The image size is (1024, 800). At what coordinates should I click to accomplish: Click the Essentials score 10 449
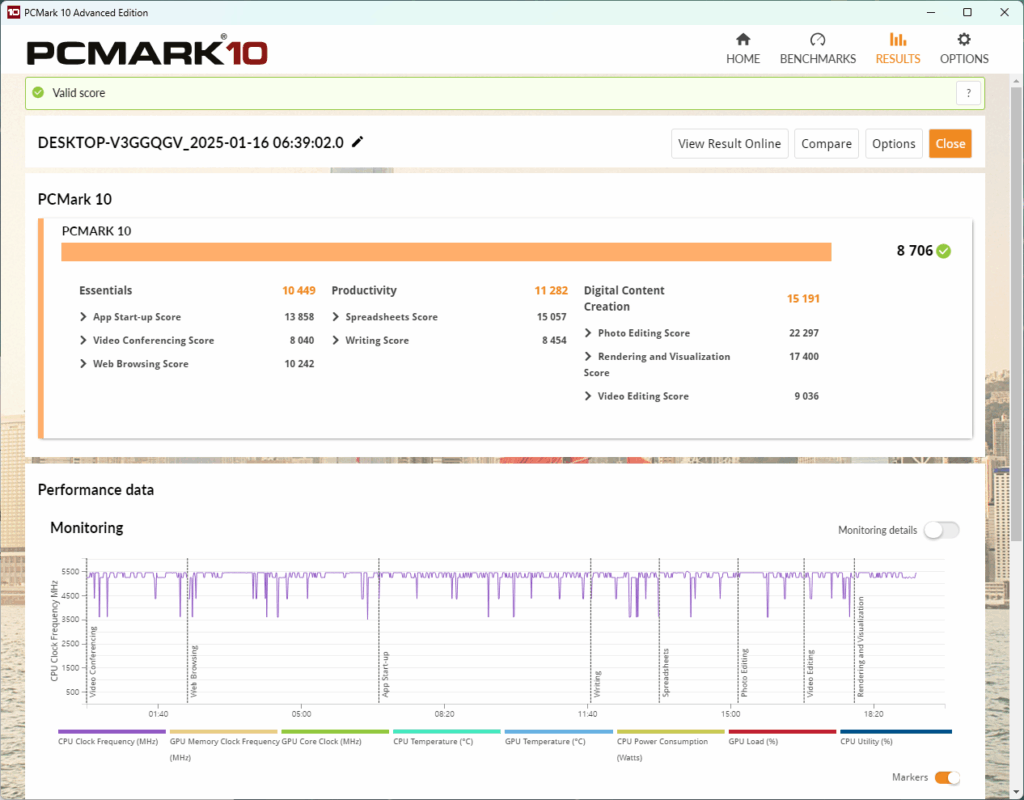298,291
